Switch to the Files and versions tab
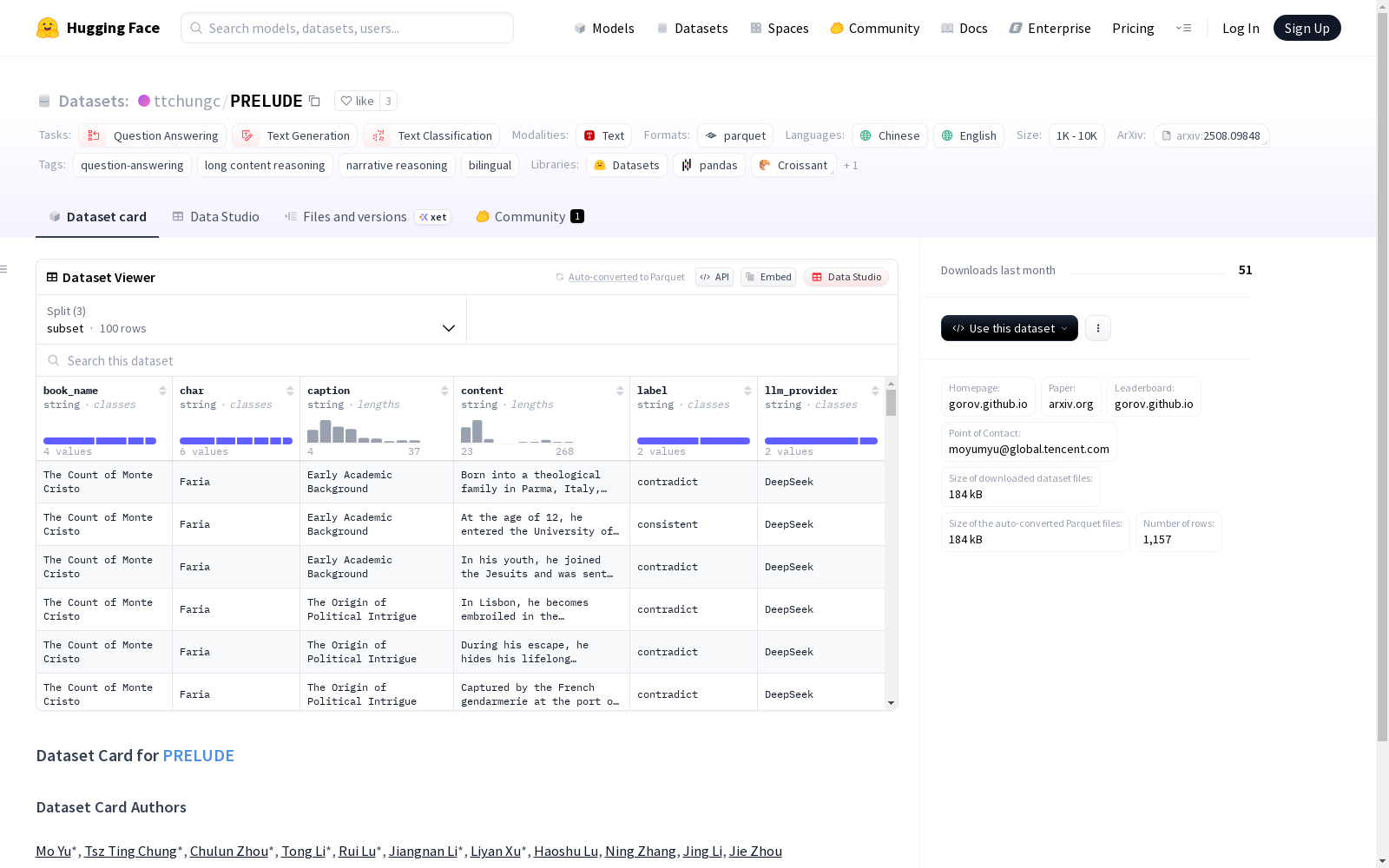 pyautogui.click(x=367, y=217)
